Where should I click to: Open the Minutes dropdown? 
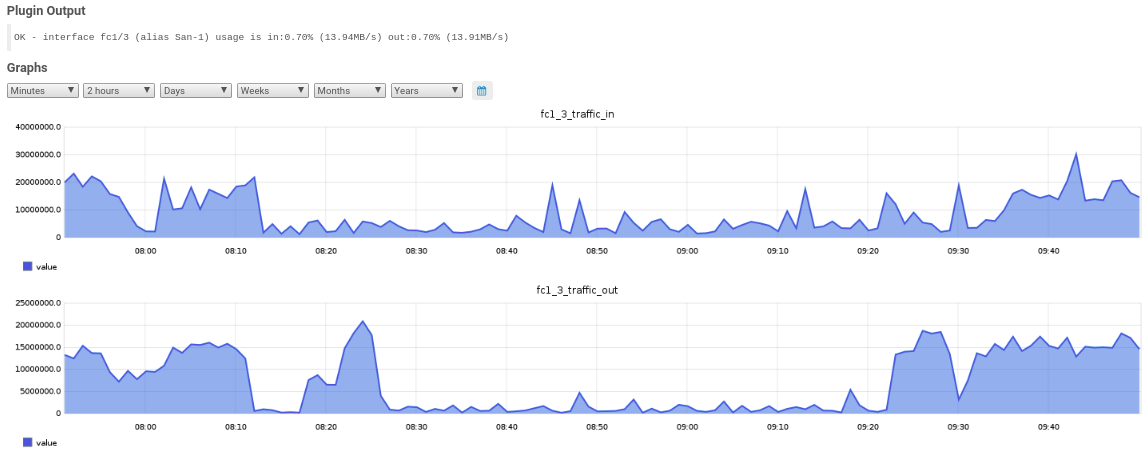(43, 90)
